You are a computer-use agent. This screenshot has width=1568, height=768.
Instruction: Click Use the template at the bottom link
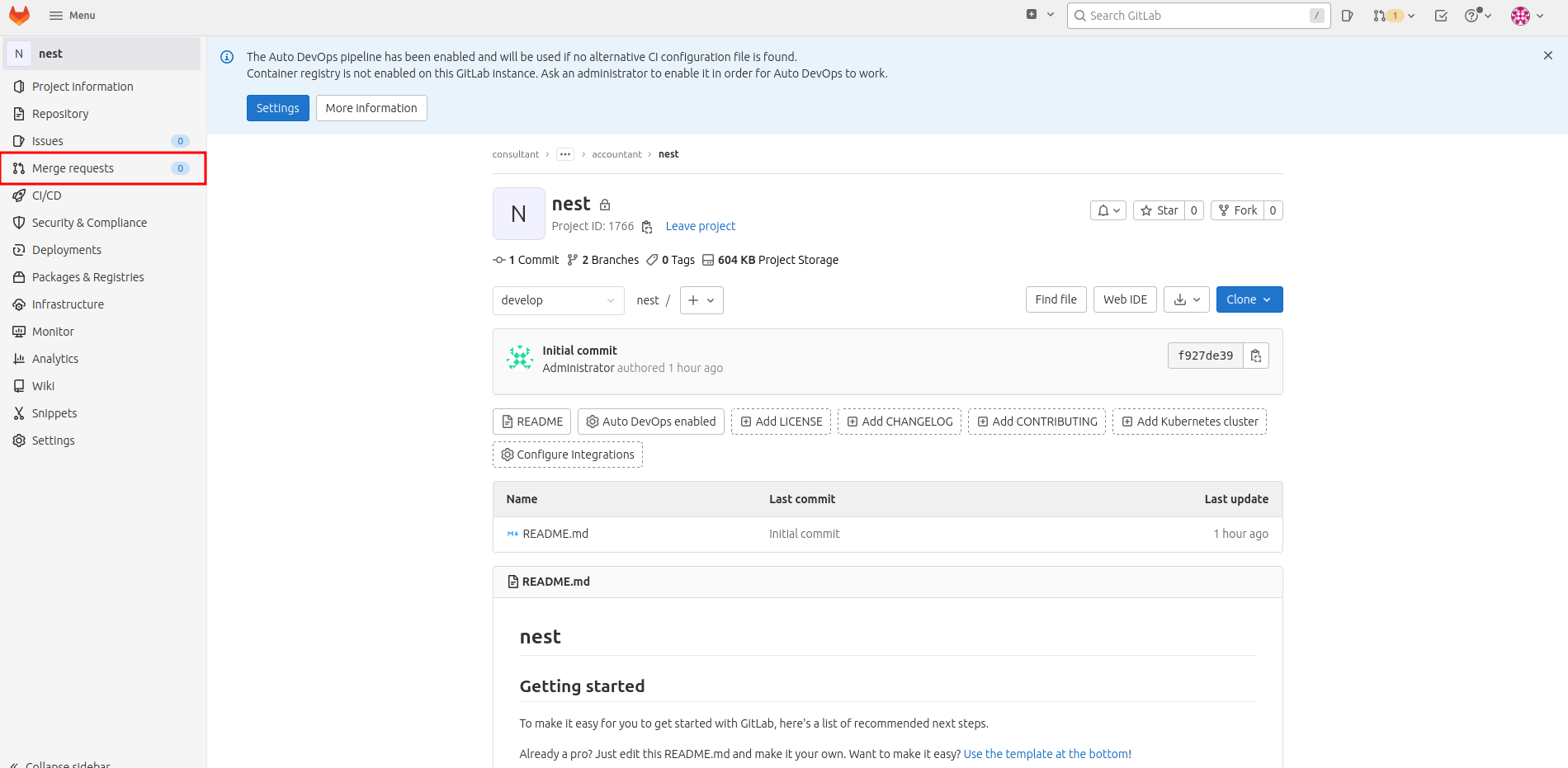1046,754
